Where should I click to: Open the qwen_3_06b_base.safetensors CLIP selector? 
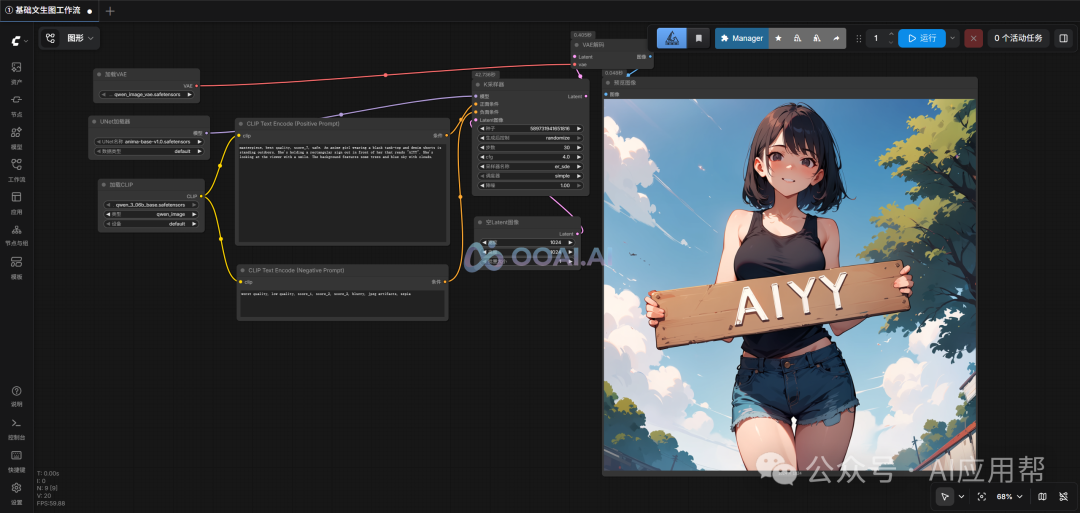click(x=152, y=205)
